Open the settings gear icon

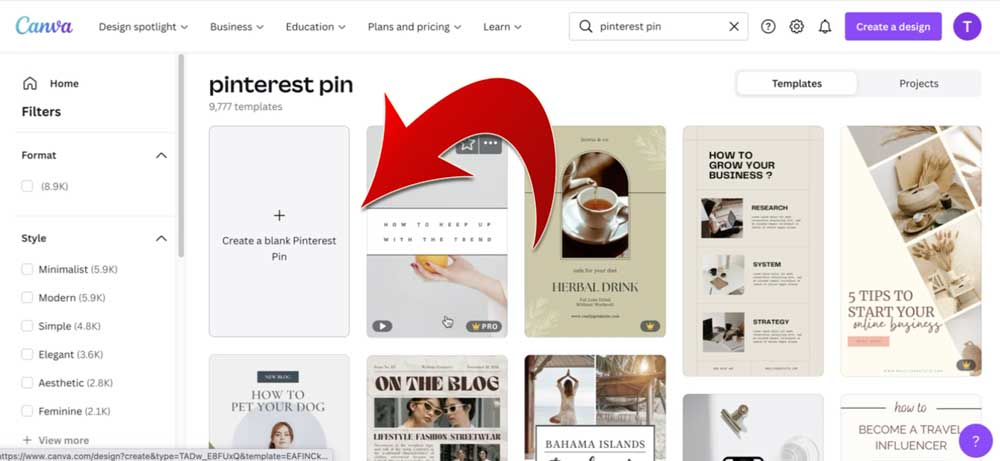797,27
